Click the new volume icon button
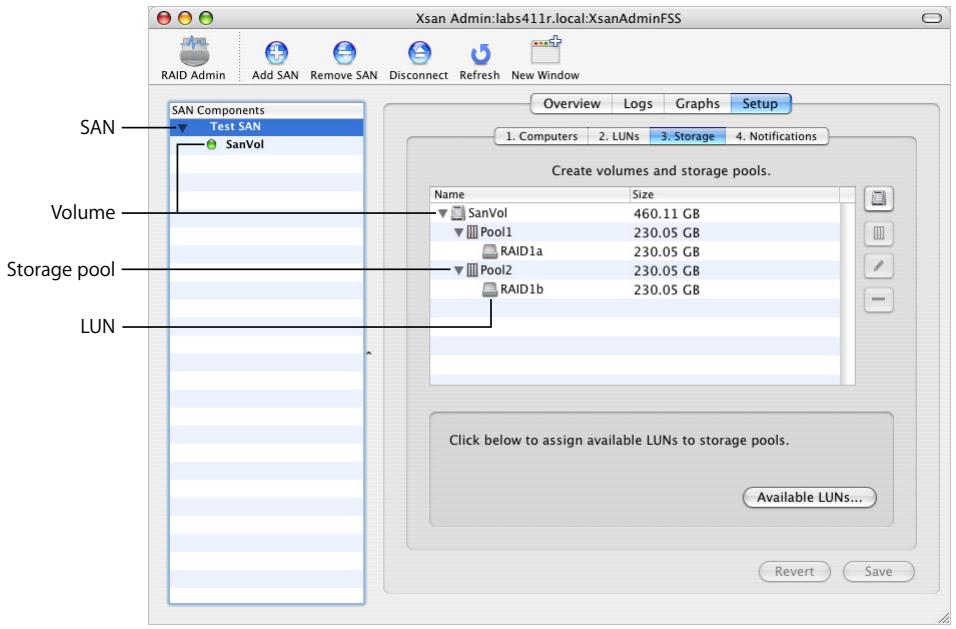The width and height of the screenshot is (956, 629). tap(879, 199)
